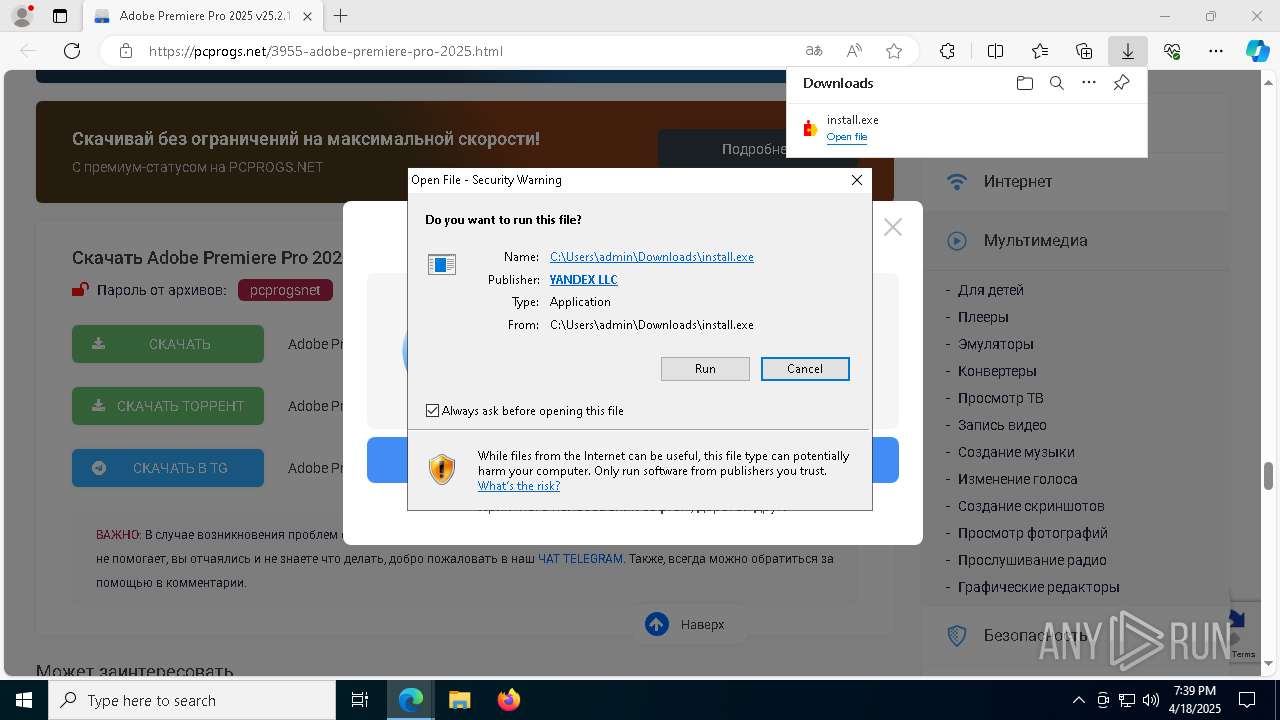Viewport: 1280px width, 720px height.
Task: Click the pcprogsnet password badge
Action: (x=285, y=290)
